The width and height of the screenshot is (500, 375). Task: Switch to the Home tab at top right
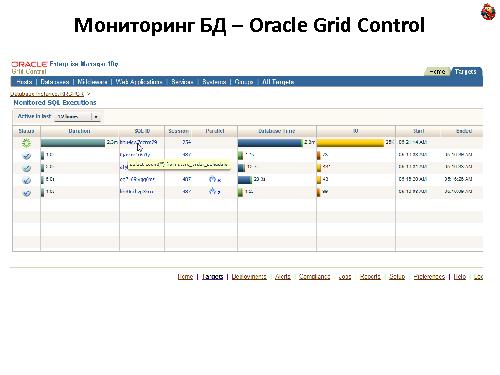pyautogui.click(x=437, y=72)
